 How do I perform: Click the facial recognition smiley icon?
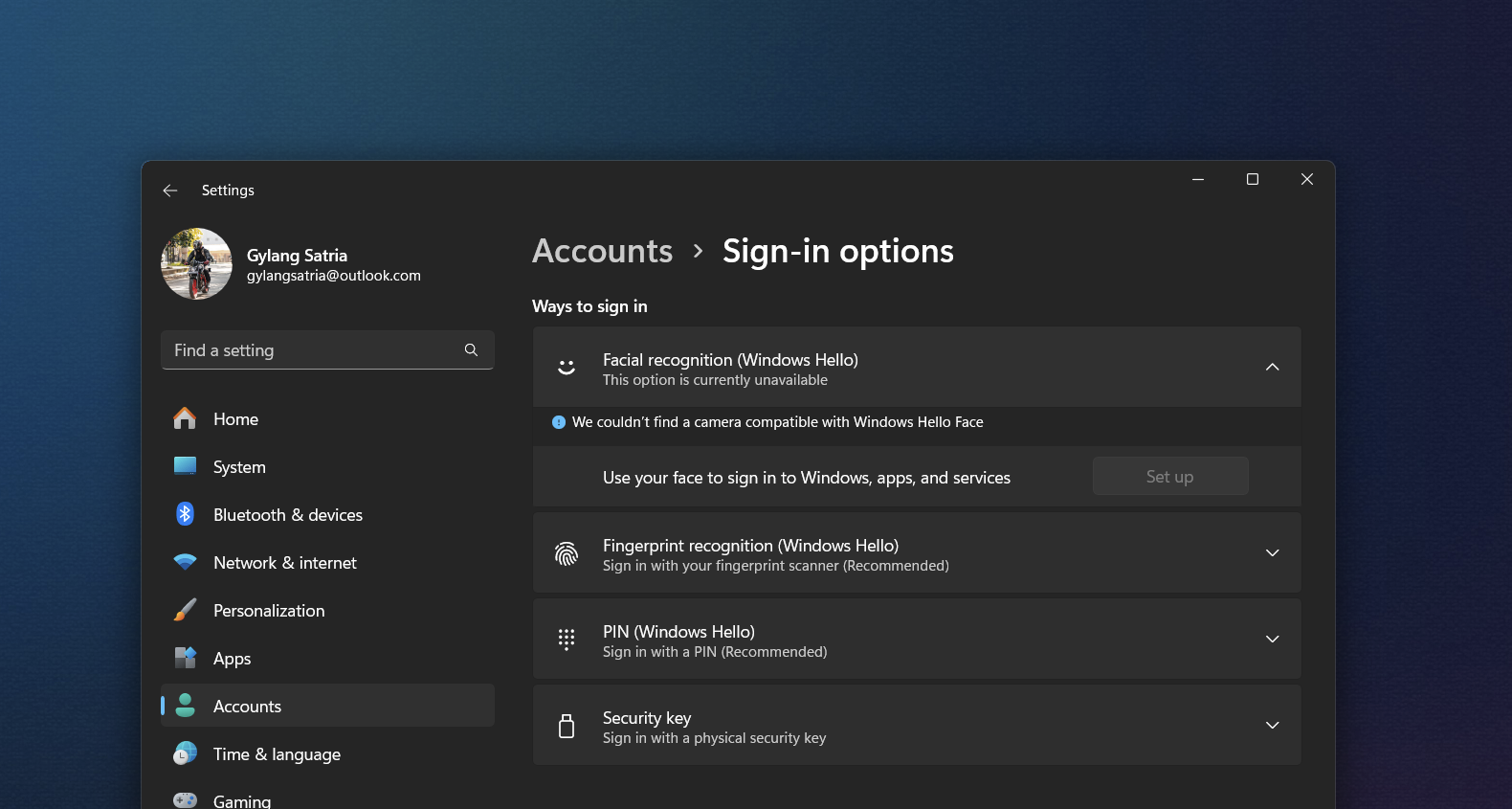pyautogui.click(x=567, y=368)
